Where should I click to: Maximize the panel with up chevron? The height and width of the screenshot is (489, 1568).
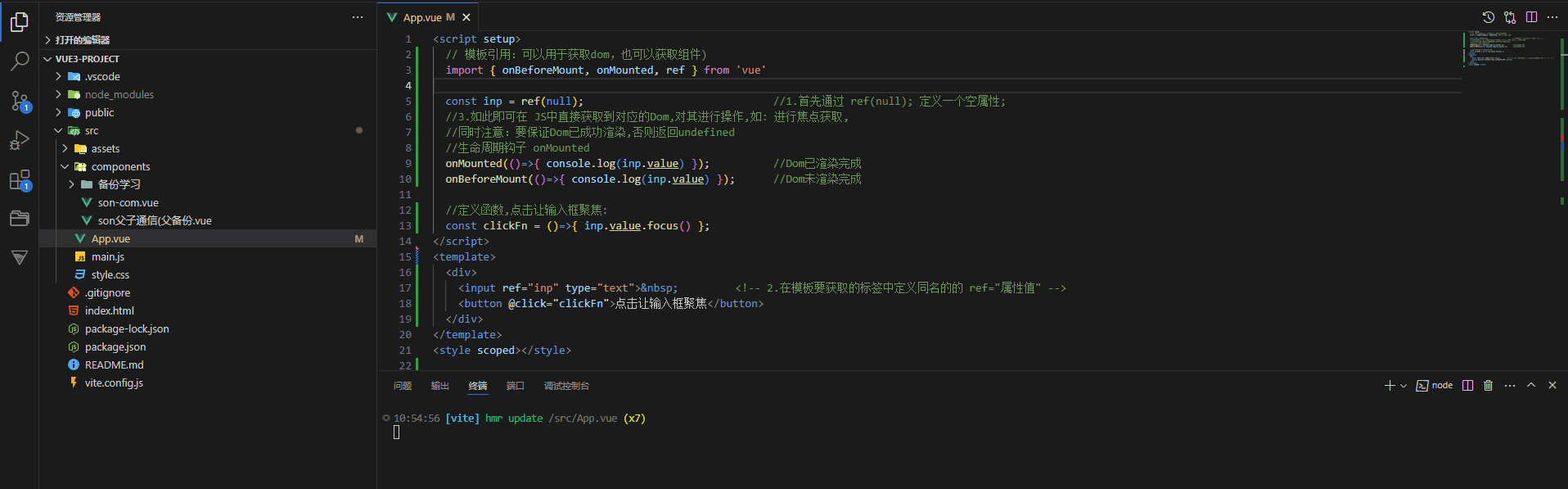(1531, 385)
